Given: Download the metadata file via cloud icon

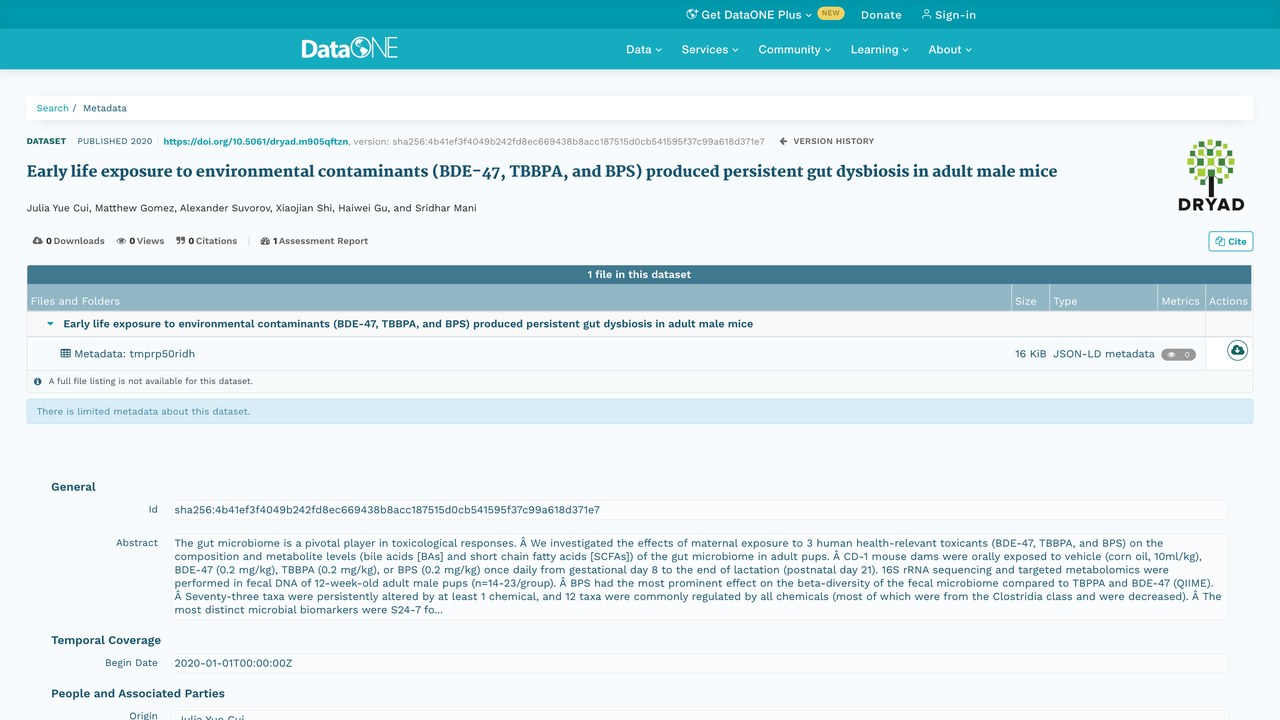Looking at the screenshot, I should pyautogui.click(x=1237, y=351).
